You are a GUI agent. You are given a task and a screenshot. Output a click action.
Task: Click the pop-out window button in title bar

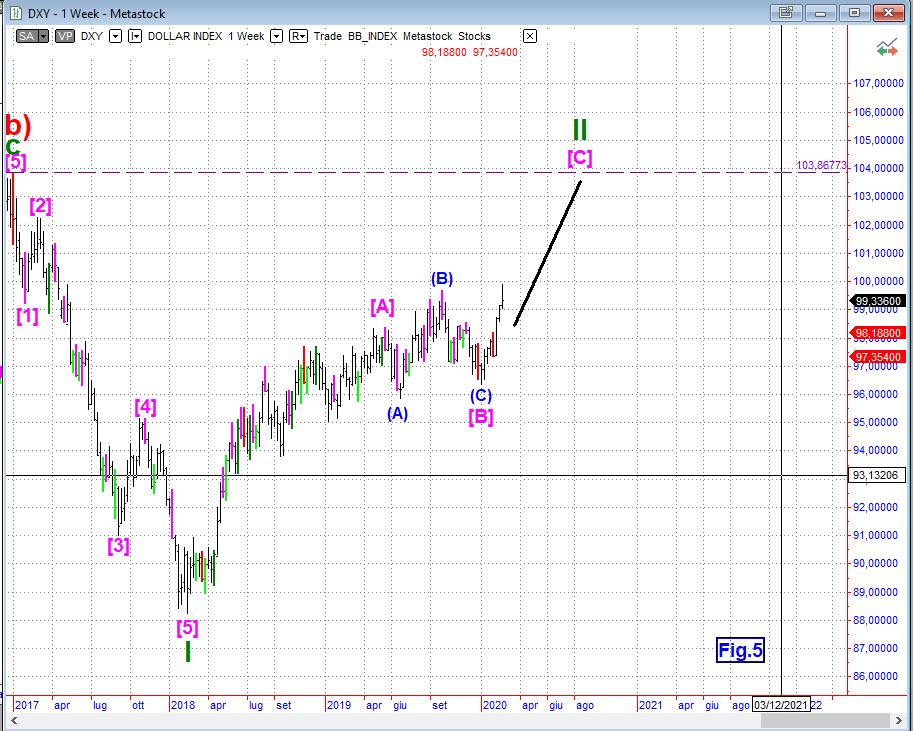[786, 12]
